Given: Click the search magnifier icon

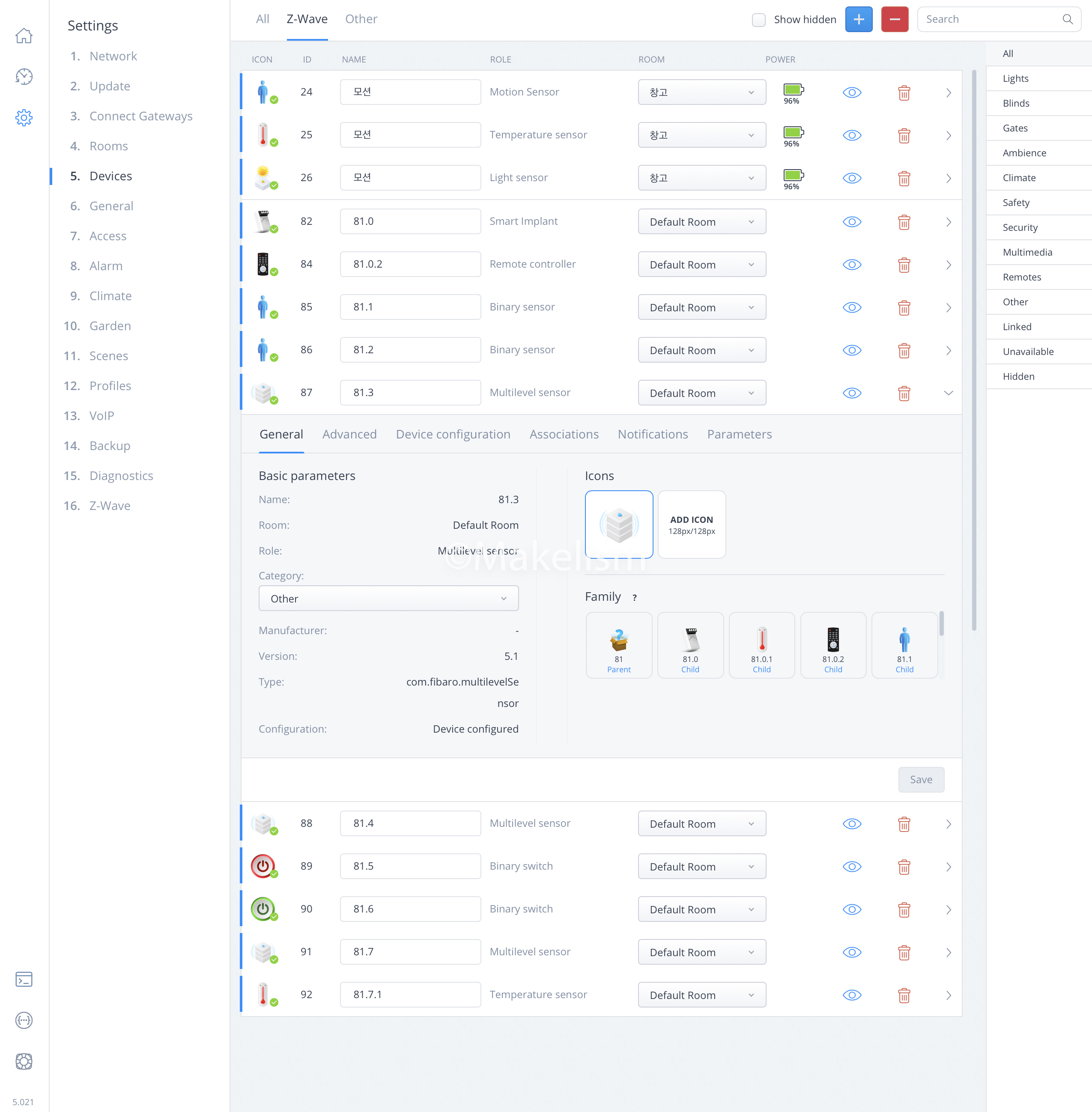Looking at the screenshot, I should pyautogui.click(x=1067, y=20).
